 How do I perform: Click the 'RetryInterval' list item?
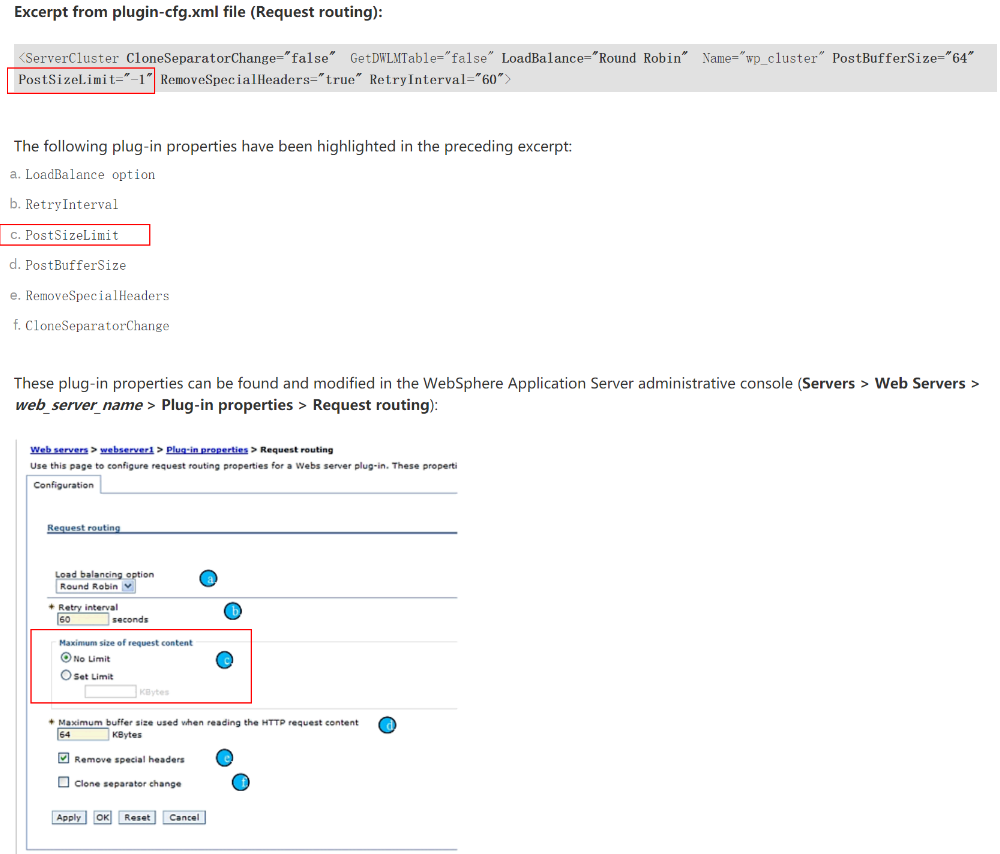[71, 205]
